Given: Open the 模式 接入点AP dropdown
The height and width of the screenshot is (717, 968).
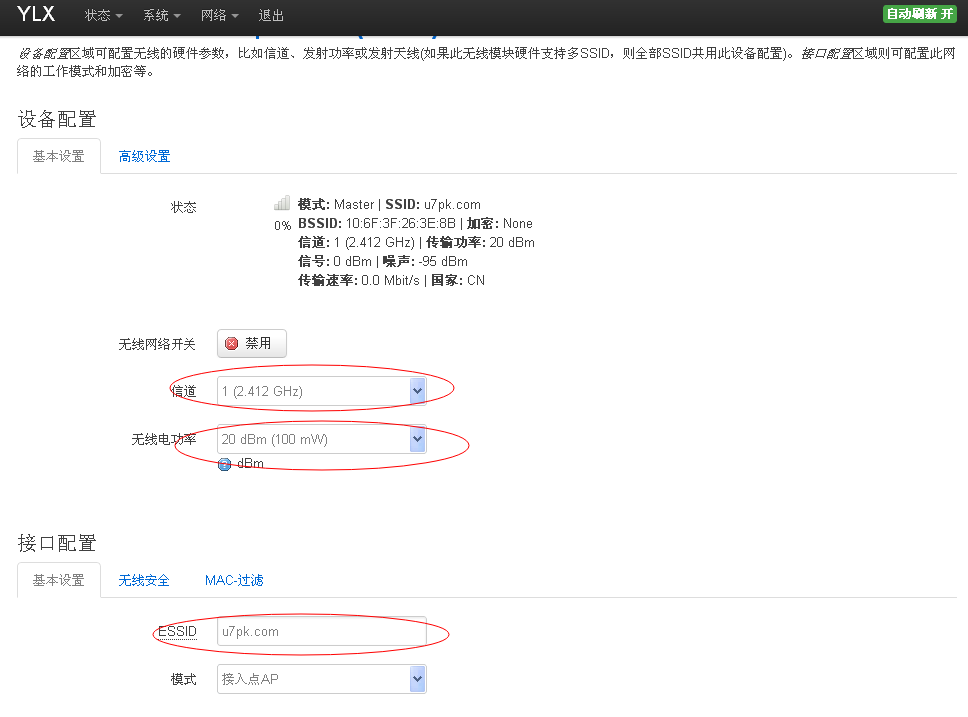Looking at the screenshot, I should [x=322, y=679].
